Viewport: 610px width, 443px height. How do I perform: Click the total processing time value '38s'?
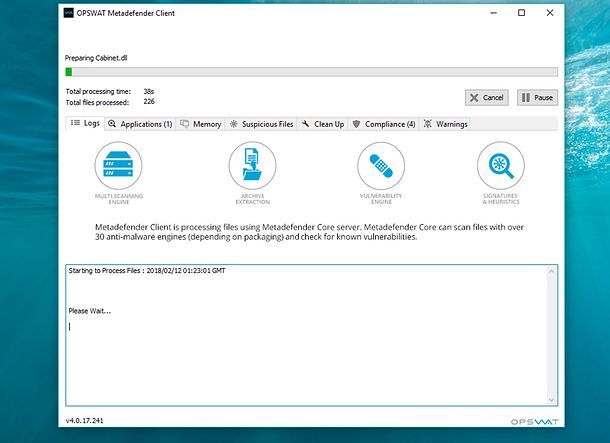[x=149, y=91]
